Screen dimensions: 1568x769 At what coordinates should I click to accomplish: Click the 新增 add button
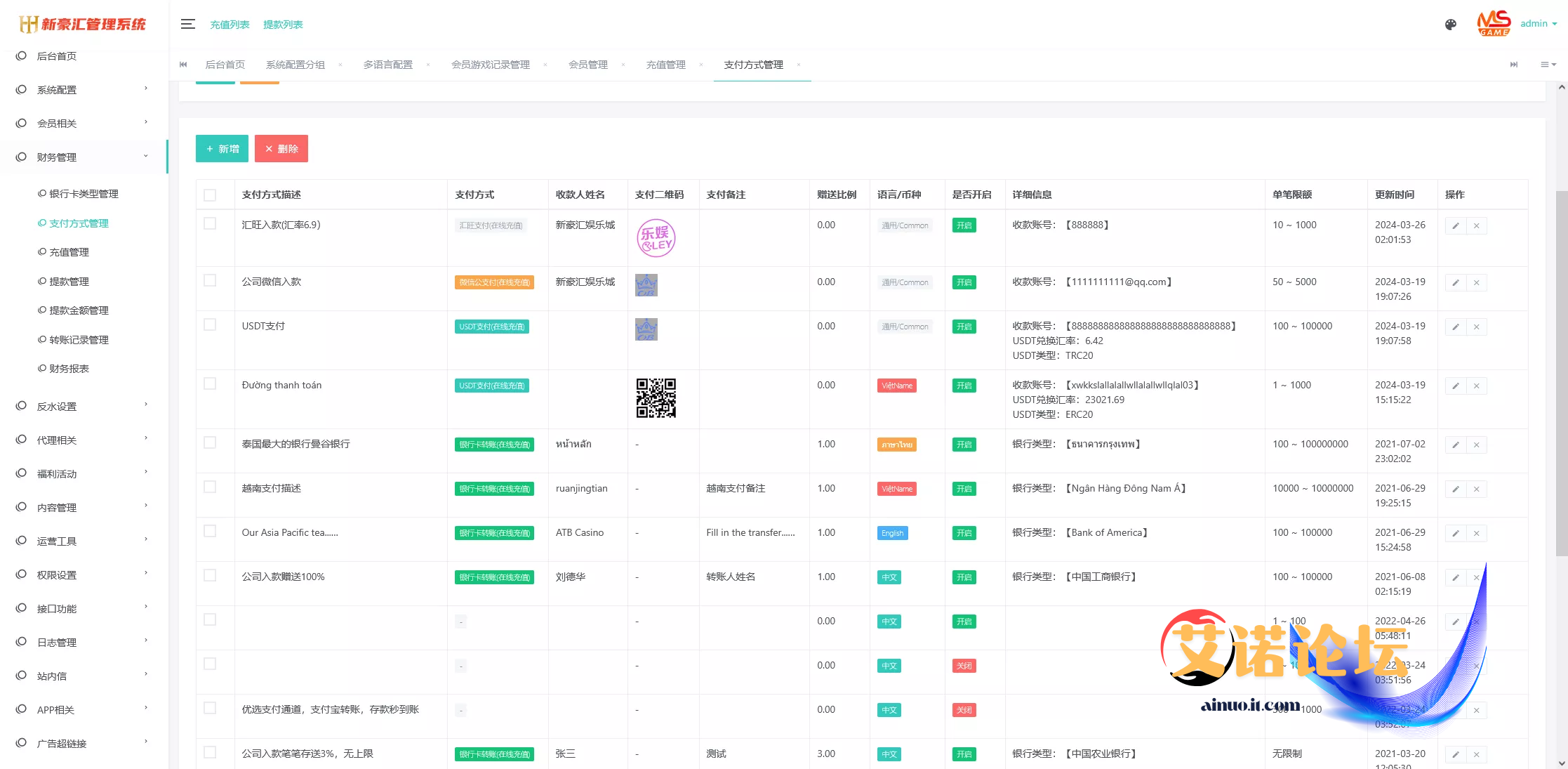pos(222,149)
